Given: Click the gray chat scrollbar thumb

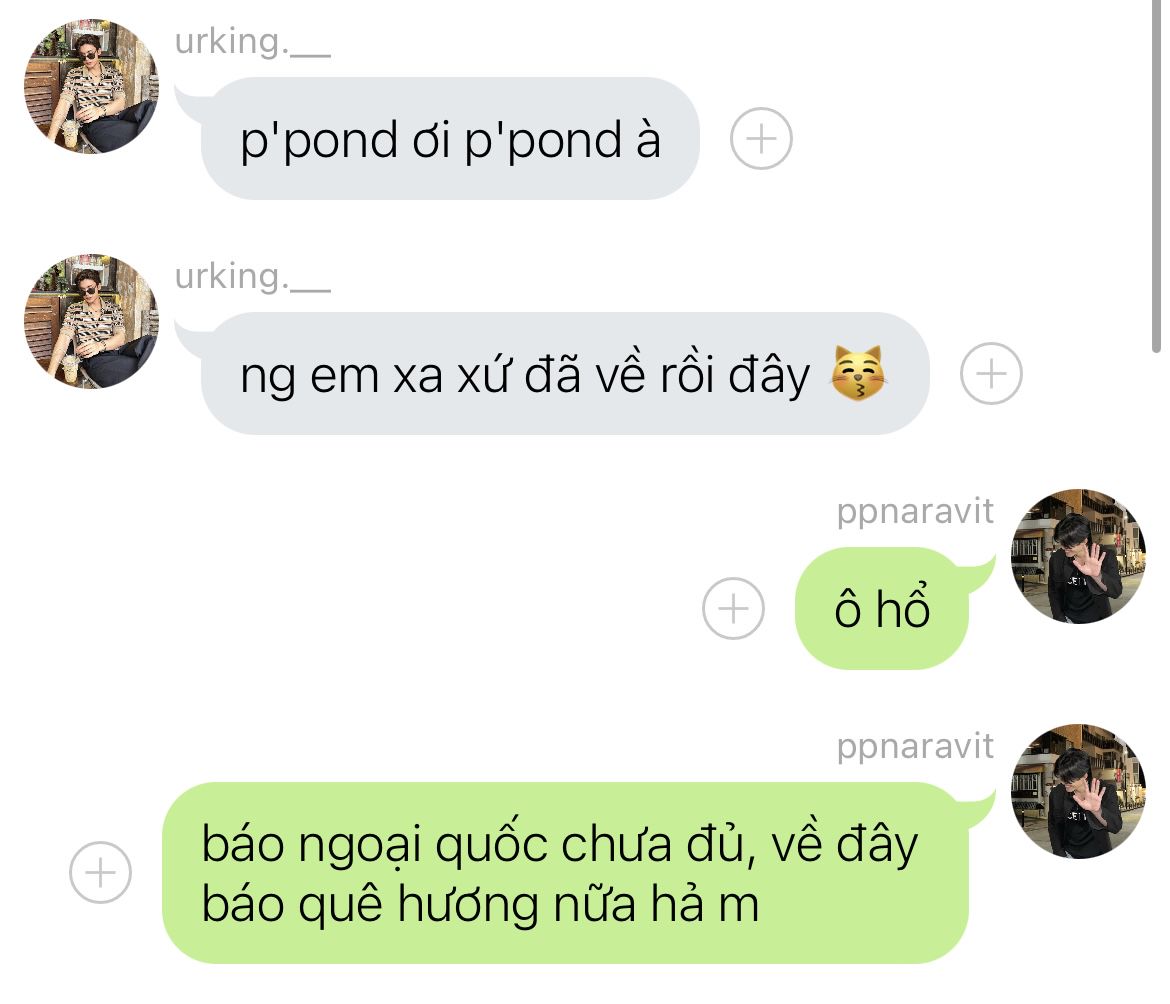Looking at the screenshot, I should click(1156, 175).
